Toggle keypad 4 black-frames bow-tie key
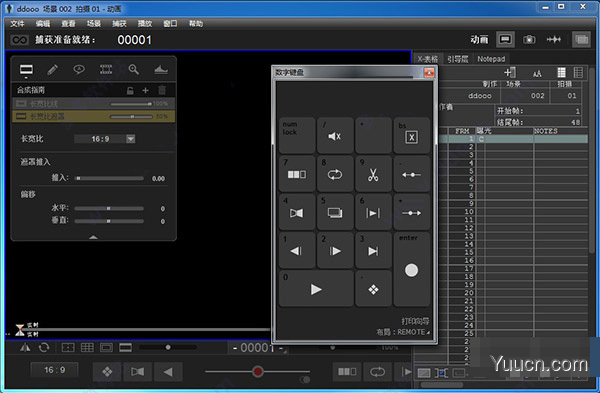Screen dimensions: 600x393 (297, 212)
